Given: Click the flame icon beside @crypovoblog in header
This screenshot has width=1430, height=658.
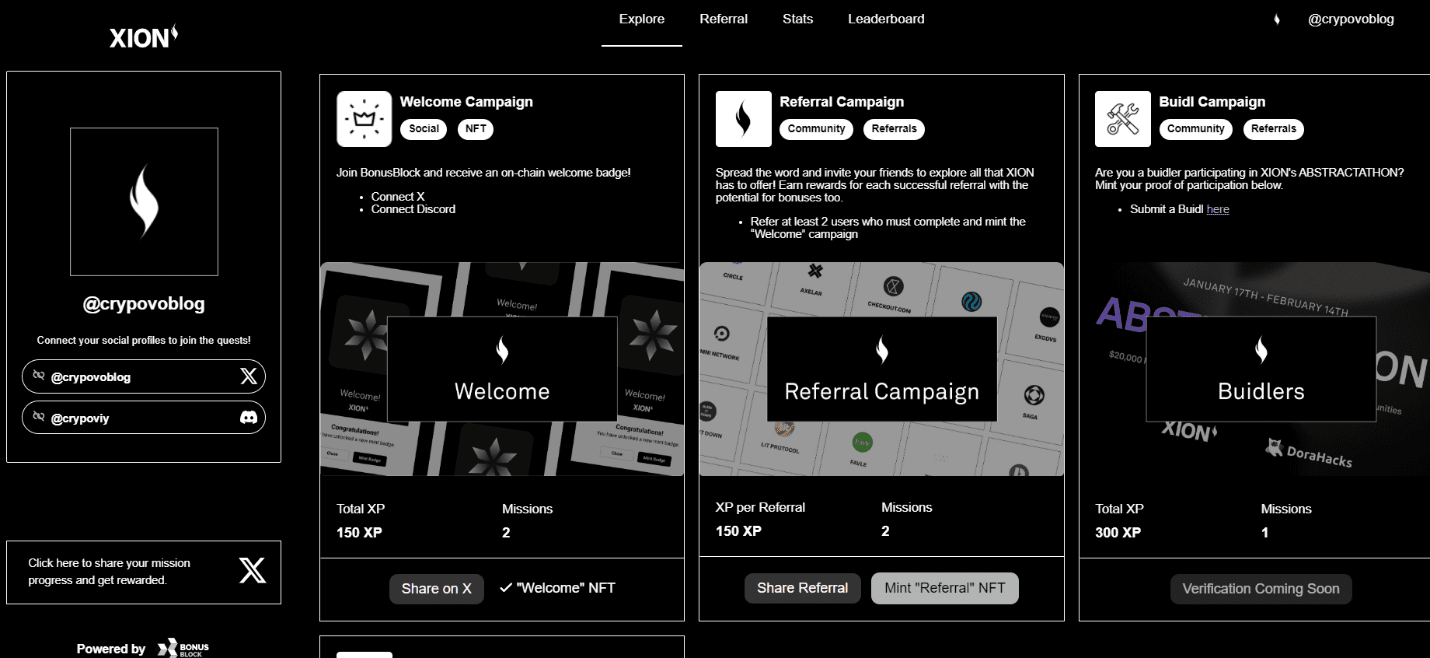Looking at the screenshot, I should pyautogui.click(x=1277, y=19).
